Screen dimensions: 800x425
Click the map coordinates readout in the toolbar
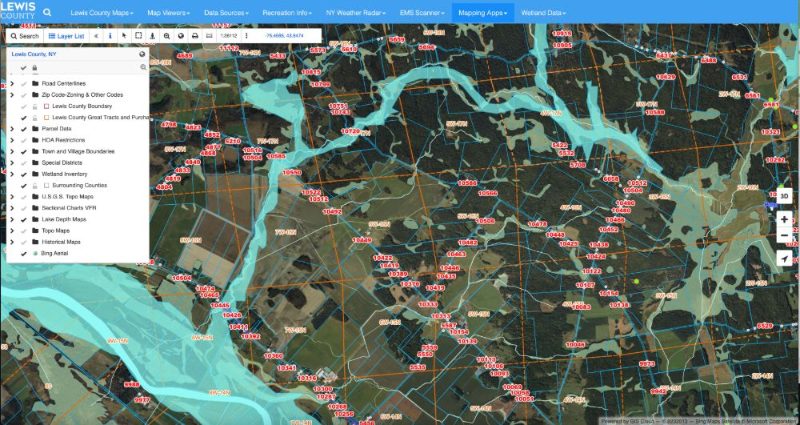(284, 36)
